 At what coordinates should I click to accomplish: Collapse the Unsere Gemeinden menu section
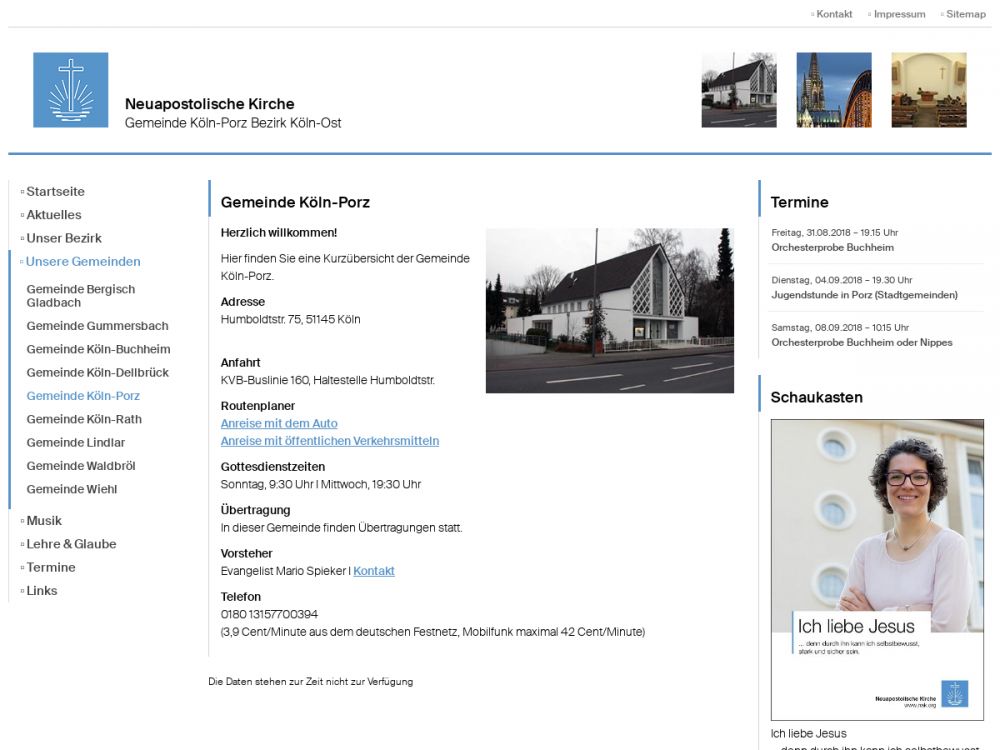pos(83,262)
